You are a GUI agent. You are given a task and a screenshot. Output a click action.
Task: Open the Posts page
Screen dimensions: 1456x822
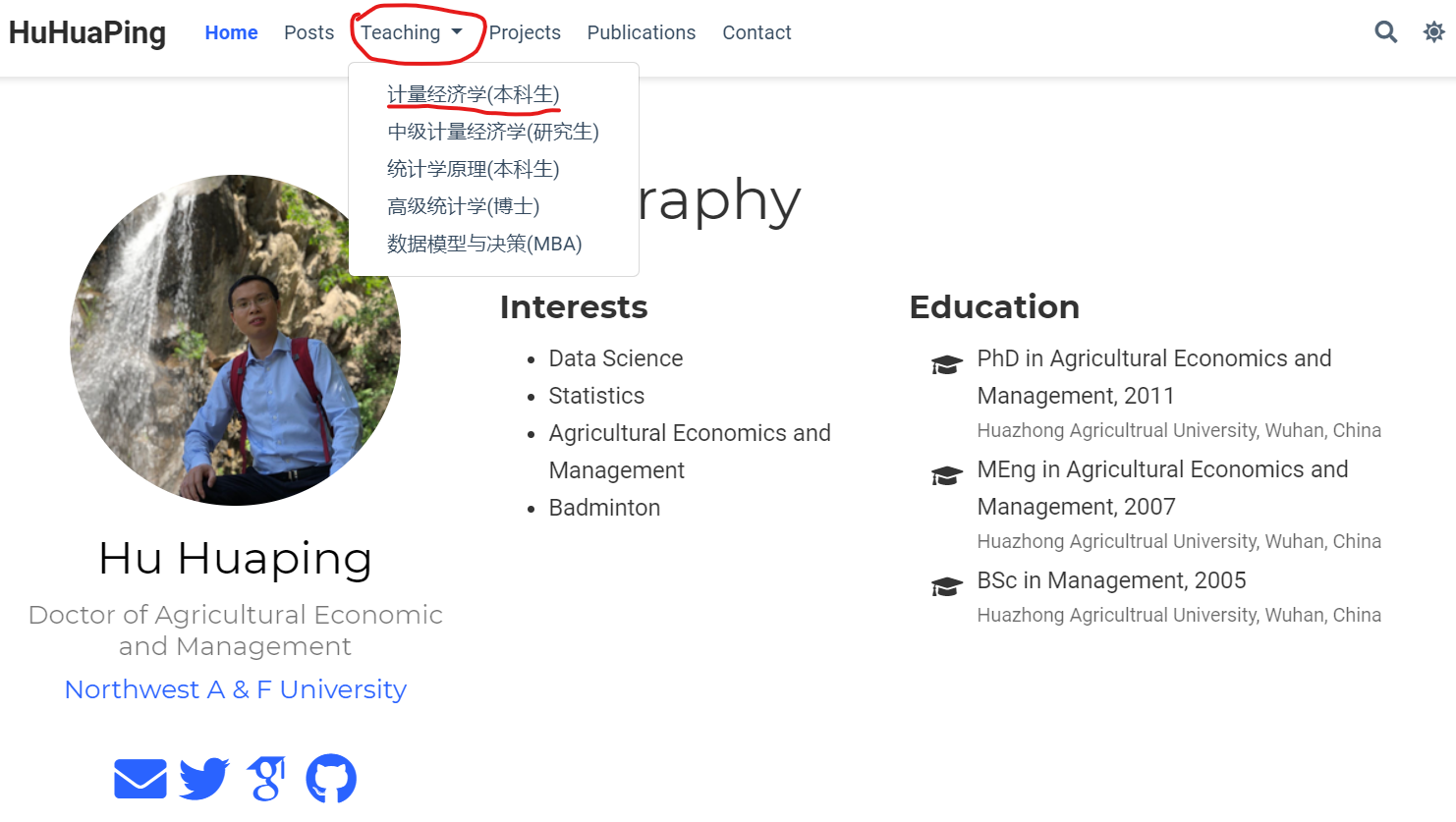[308, 32]
